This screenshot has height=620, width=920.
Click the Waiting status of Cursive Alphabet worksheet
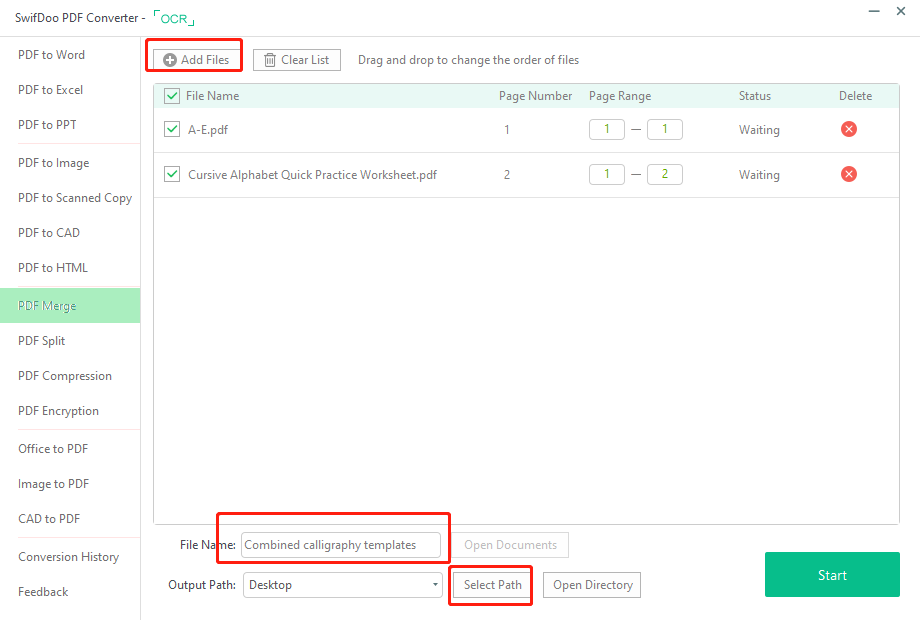click(759, 175)
